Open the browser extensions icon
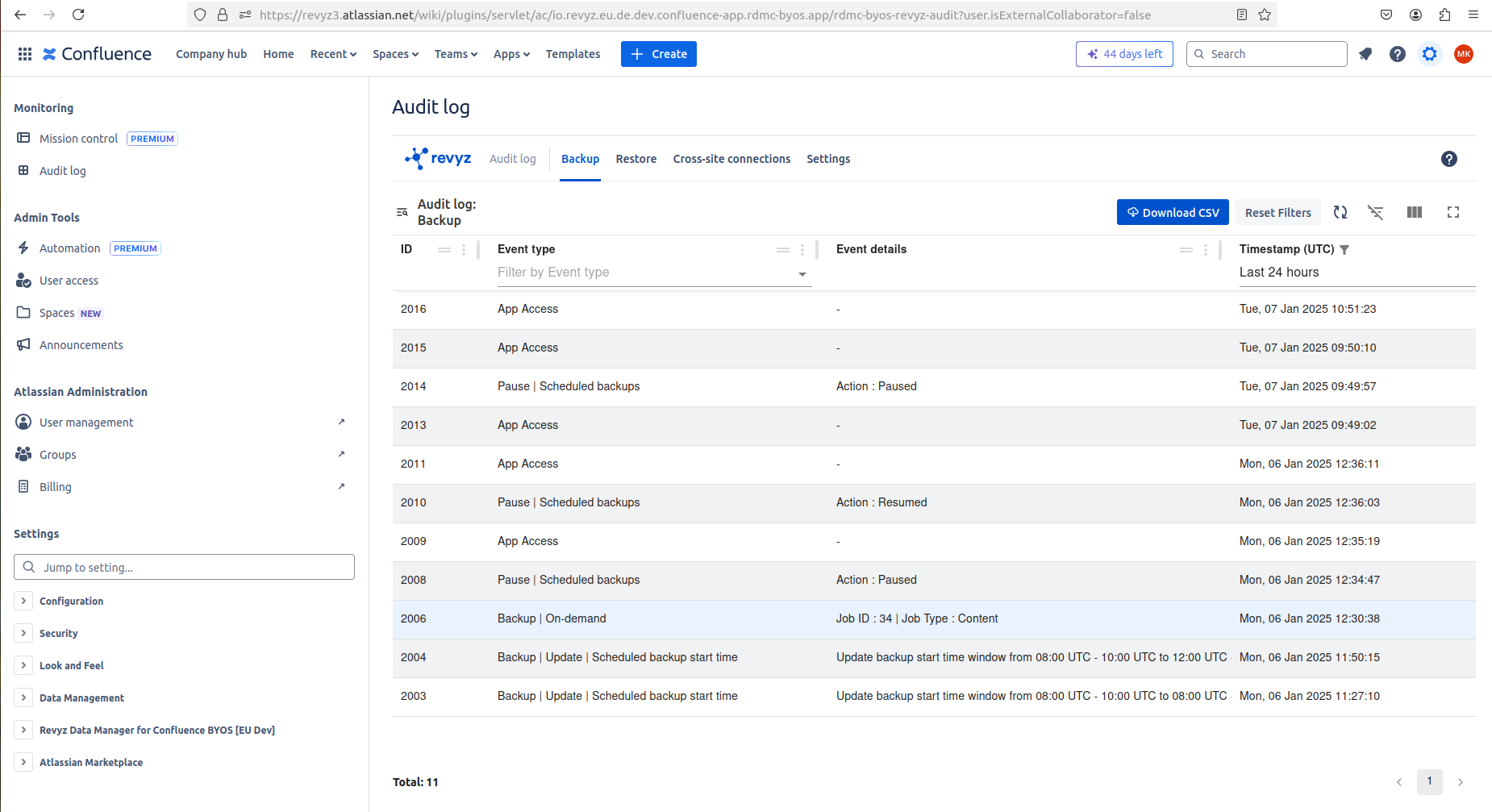The width and height of the screenshot is (1492, 812). pos(1444,15)
